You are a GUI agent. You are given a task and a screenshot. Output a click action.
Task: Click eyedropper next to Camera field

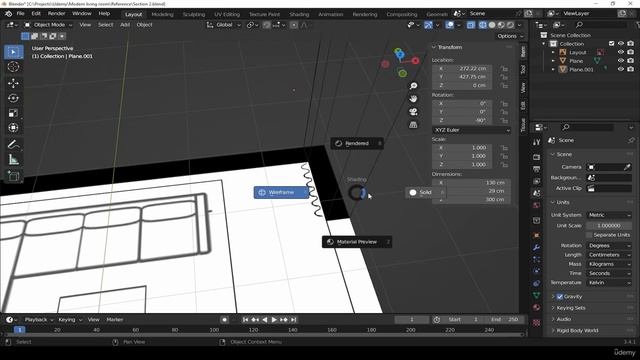click(x=627, y=167)
